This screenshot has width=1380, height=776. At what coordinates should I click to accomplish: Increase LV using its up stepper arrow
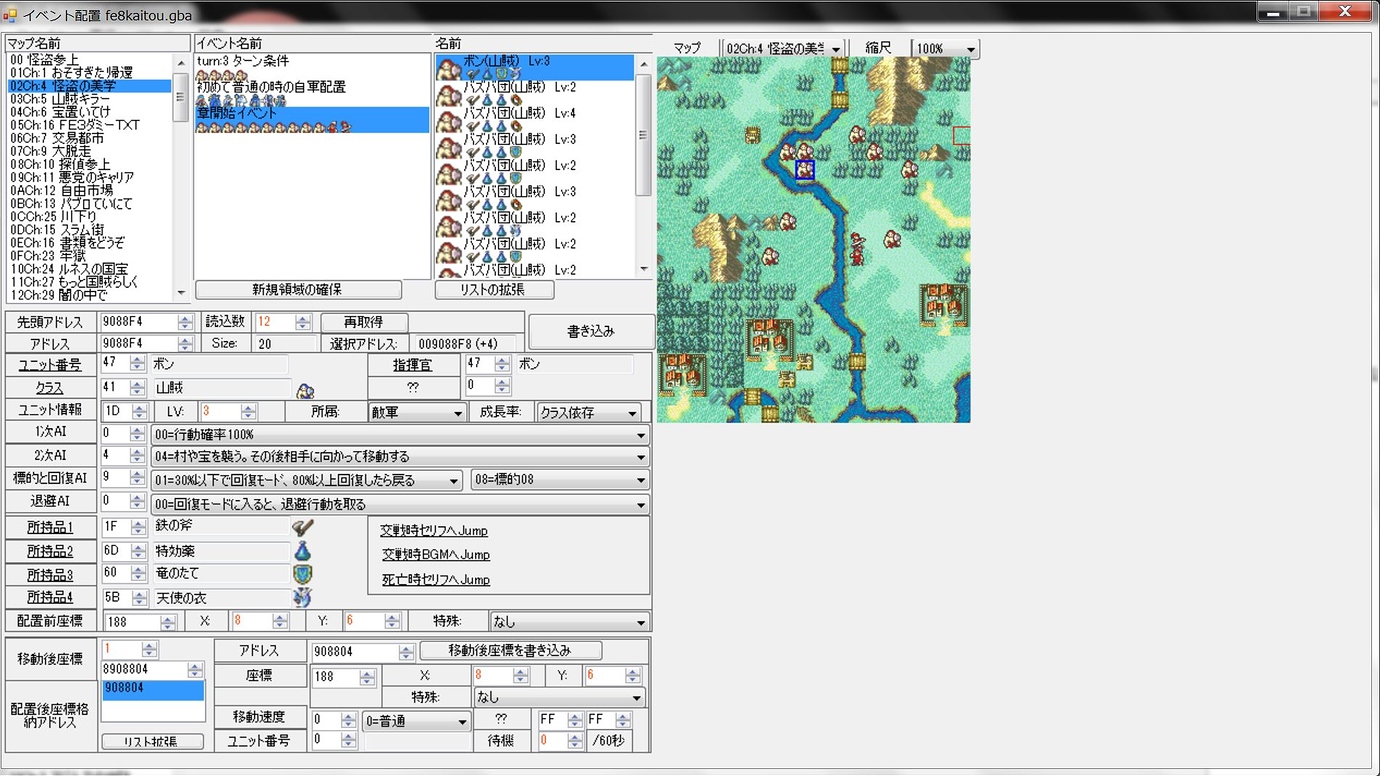coord(246,407)
